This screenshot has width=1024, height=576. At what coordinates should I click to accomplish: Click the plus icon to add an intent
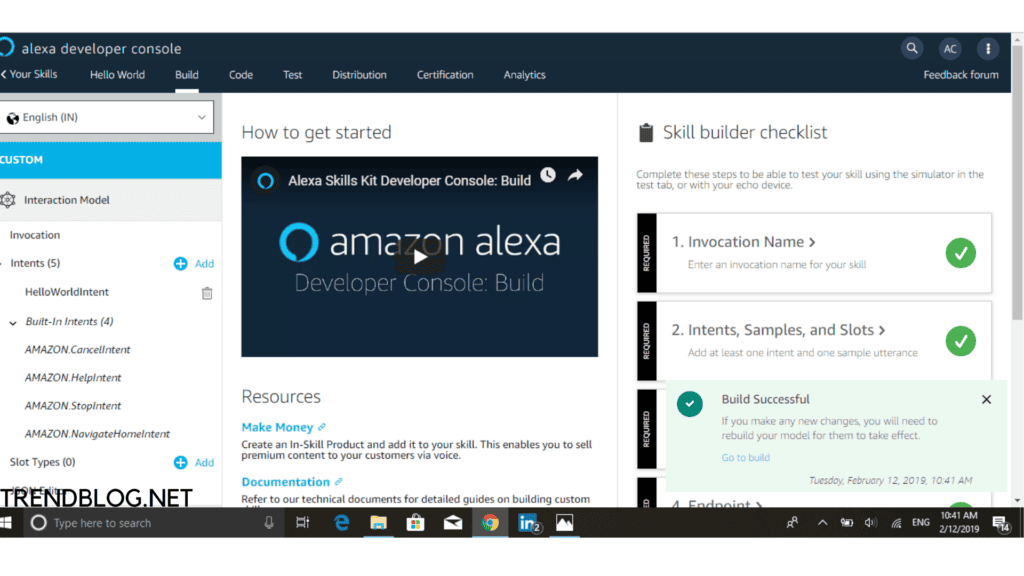180,264
